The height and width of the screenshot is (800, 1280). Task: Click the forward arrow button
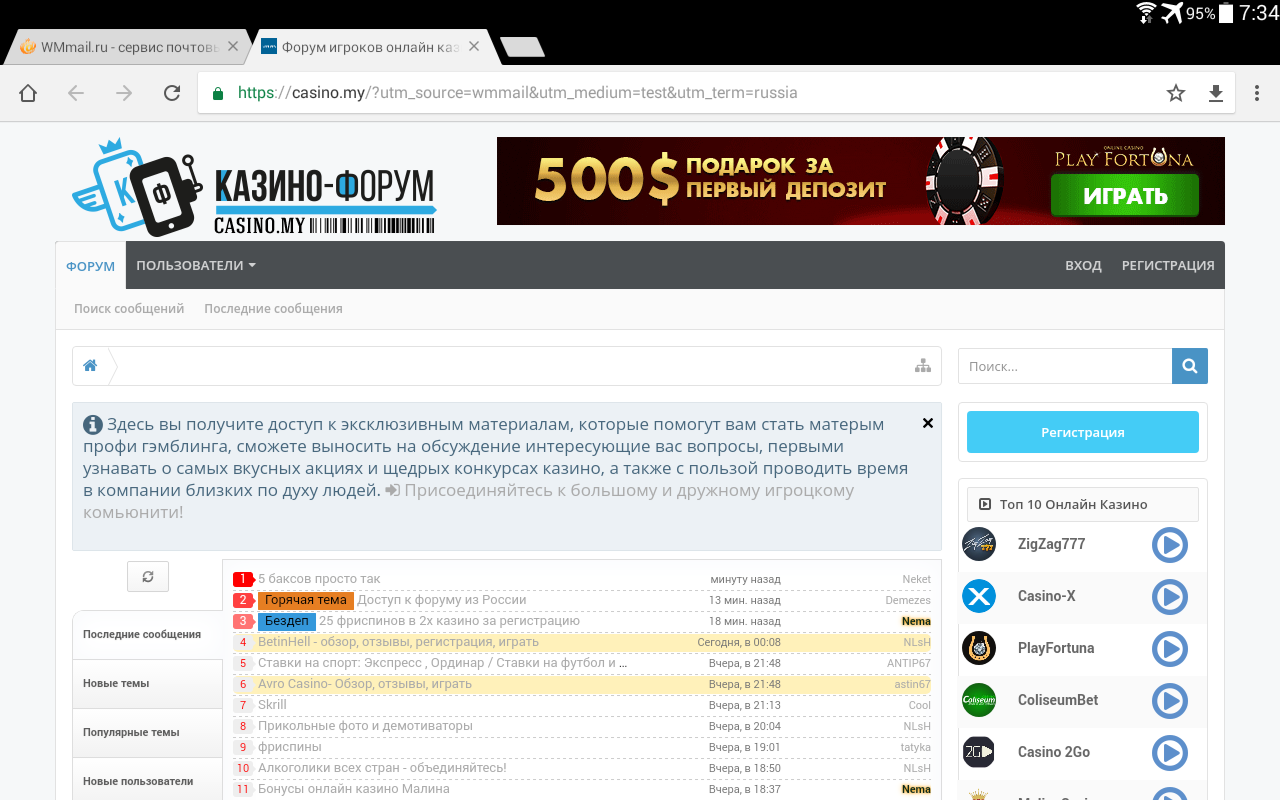point(124,93)
